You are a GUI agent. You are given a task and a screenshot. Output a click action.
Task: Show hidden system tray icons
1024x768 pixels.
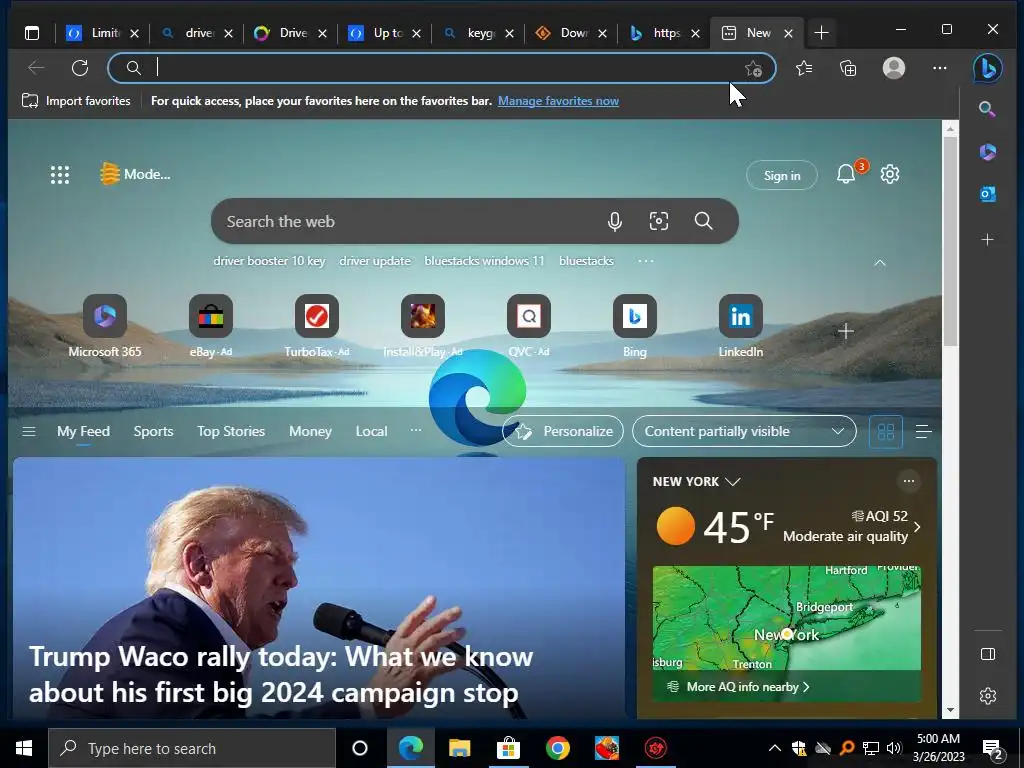[774, 748]
